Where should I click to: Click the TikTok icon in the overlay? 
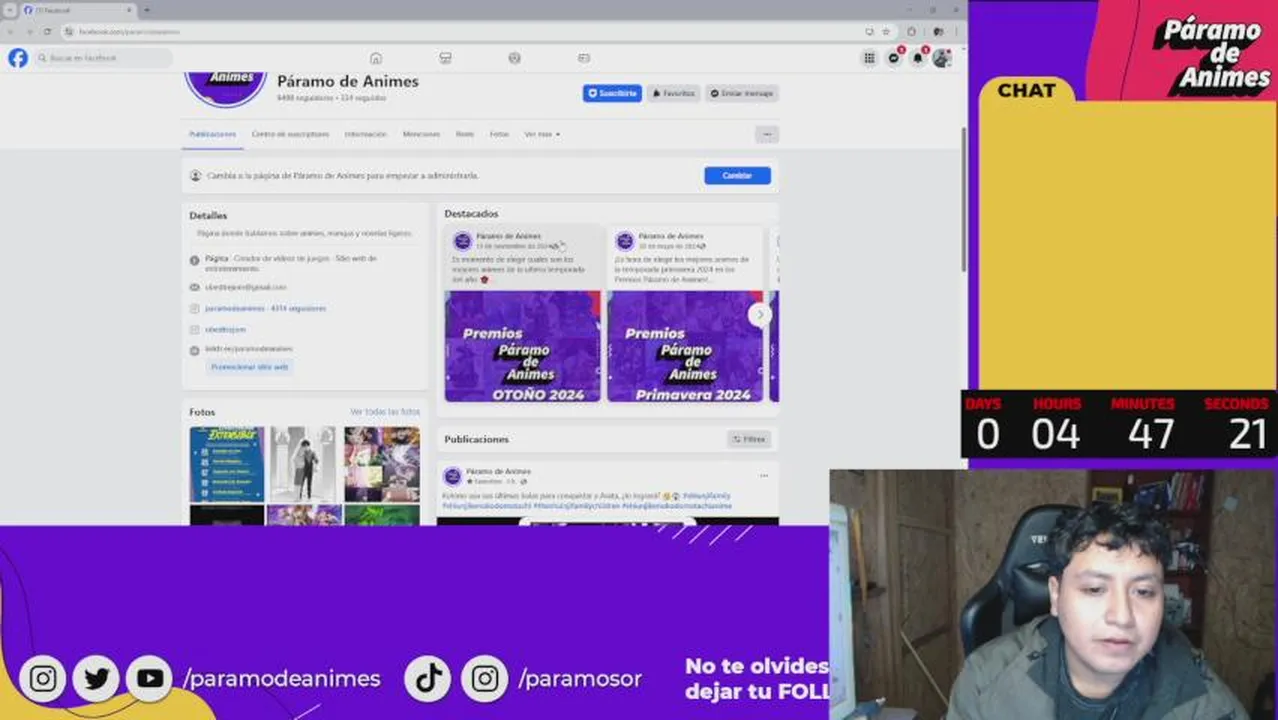pos(429,679)
